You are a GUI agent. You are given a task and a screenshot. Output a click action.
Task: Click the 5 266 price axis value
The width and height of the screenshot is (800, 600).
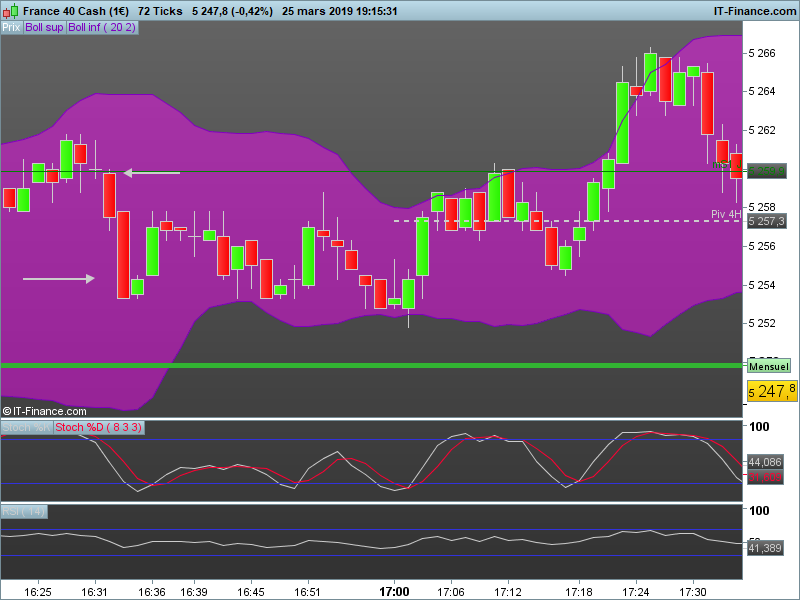762,53
